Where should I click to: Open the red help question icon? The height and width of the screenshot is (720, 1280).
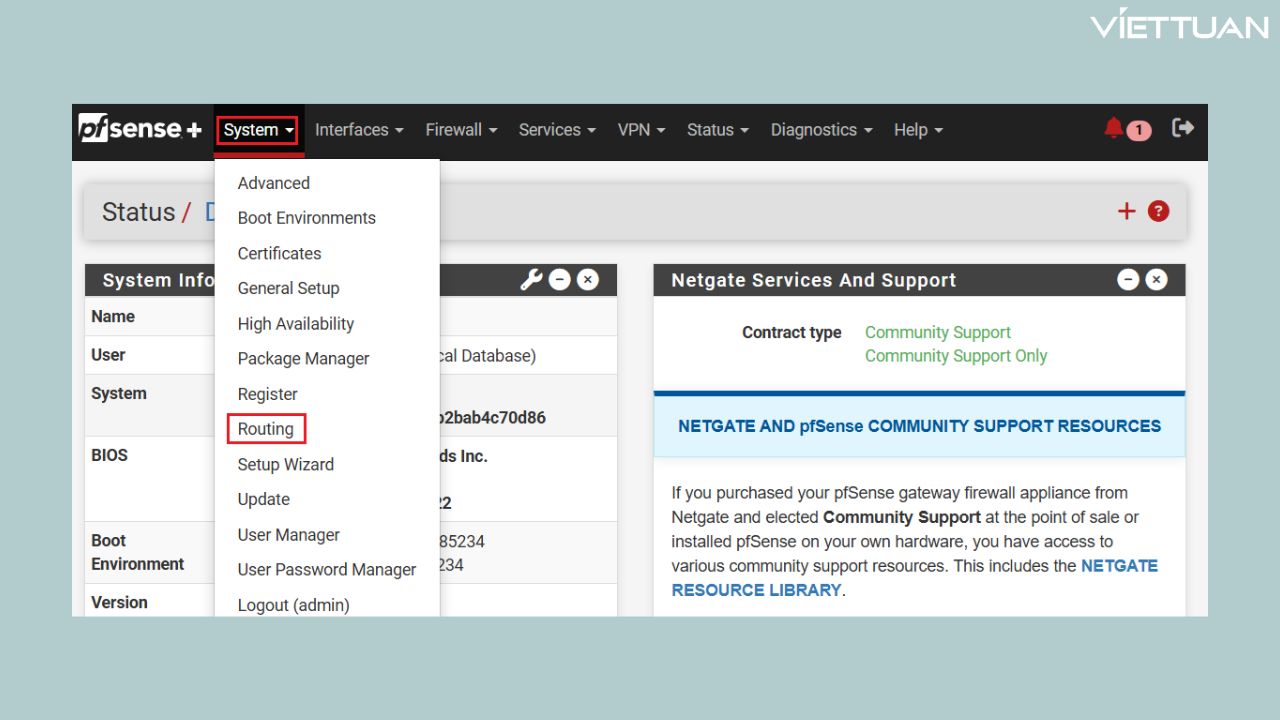[x=1158, y=211]
